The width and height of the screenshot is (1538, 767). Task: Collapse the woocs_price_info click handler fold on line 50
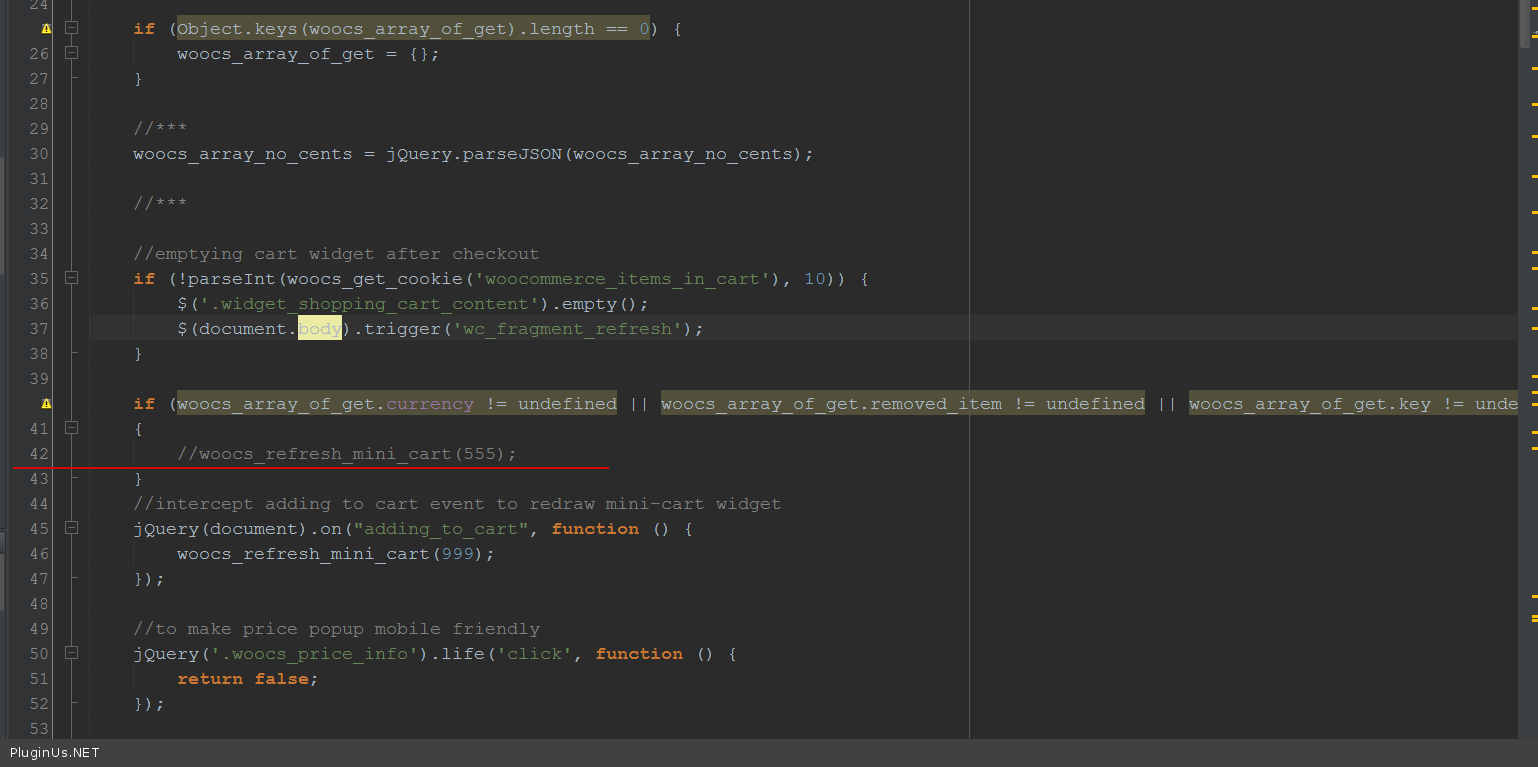click(71, 654)
